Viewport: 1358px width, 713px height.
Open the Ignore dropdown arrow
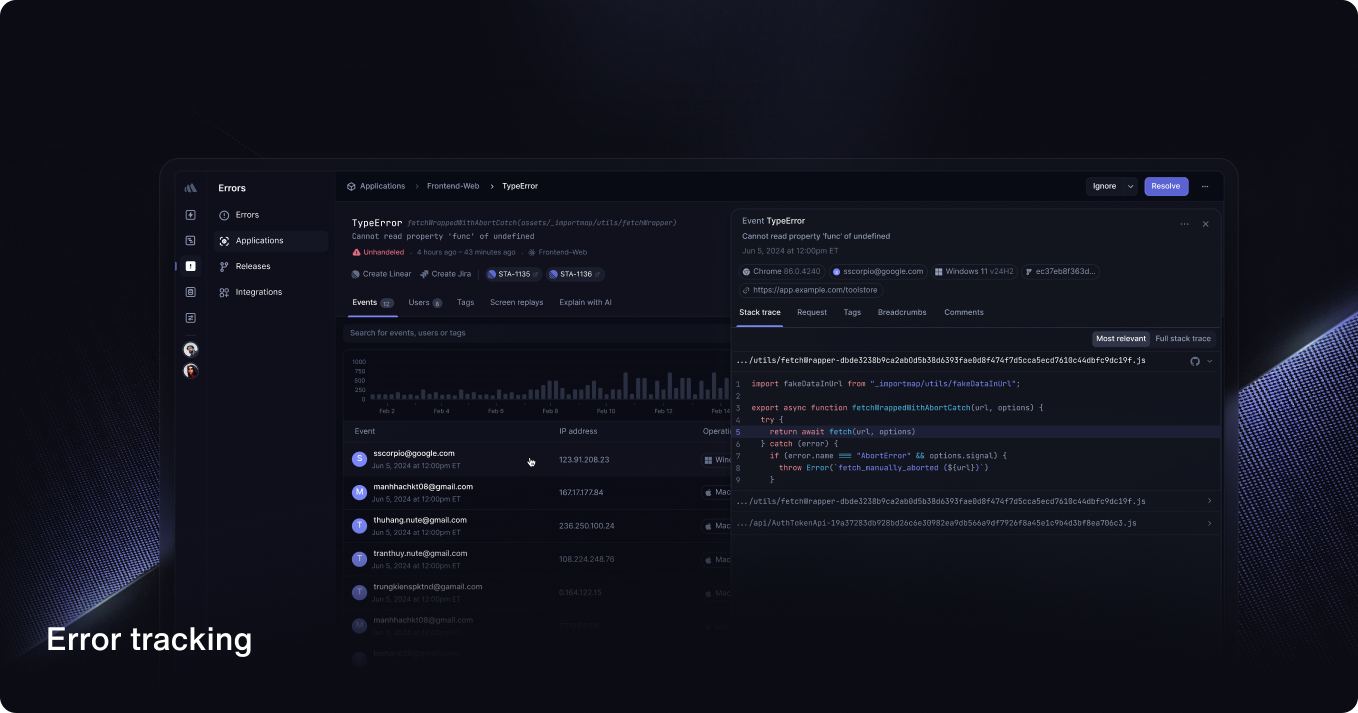[x=1130, y=186]
